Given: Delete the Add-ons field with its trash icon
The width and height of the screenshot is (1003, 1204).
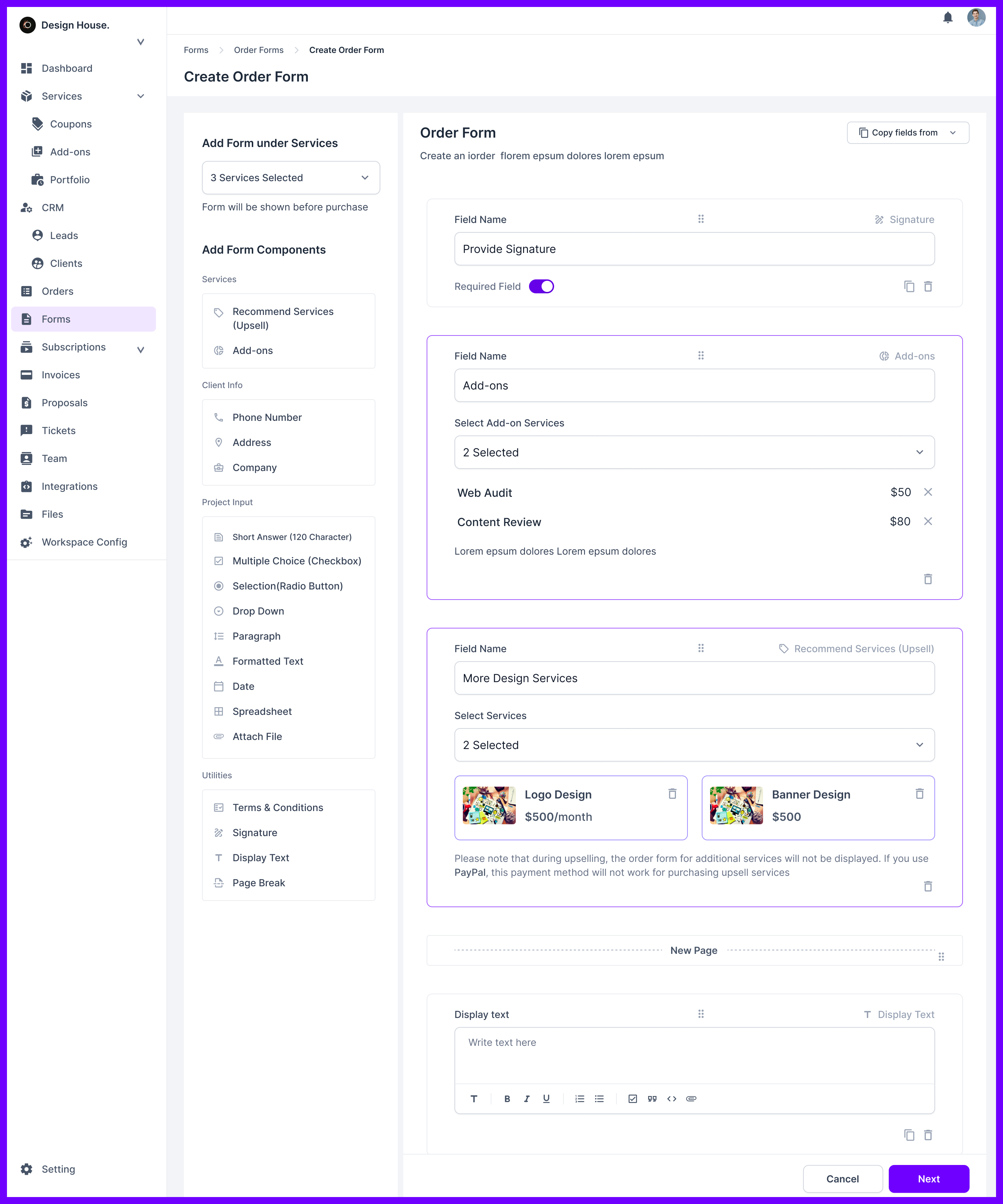Looking at the screenshot, I should [928, 579].
